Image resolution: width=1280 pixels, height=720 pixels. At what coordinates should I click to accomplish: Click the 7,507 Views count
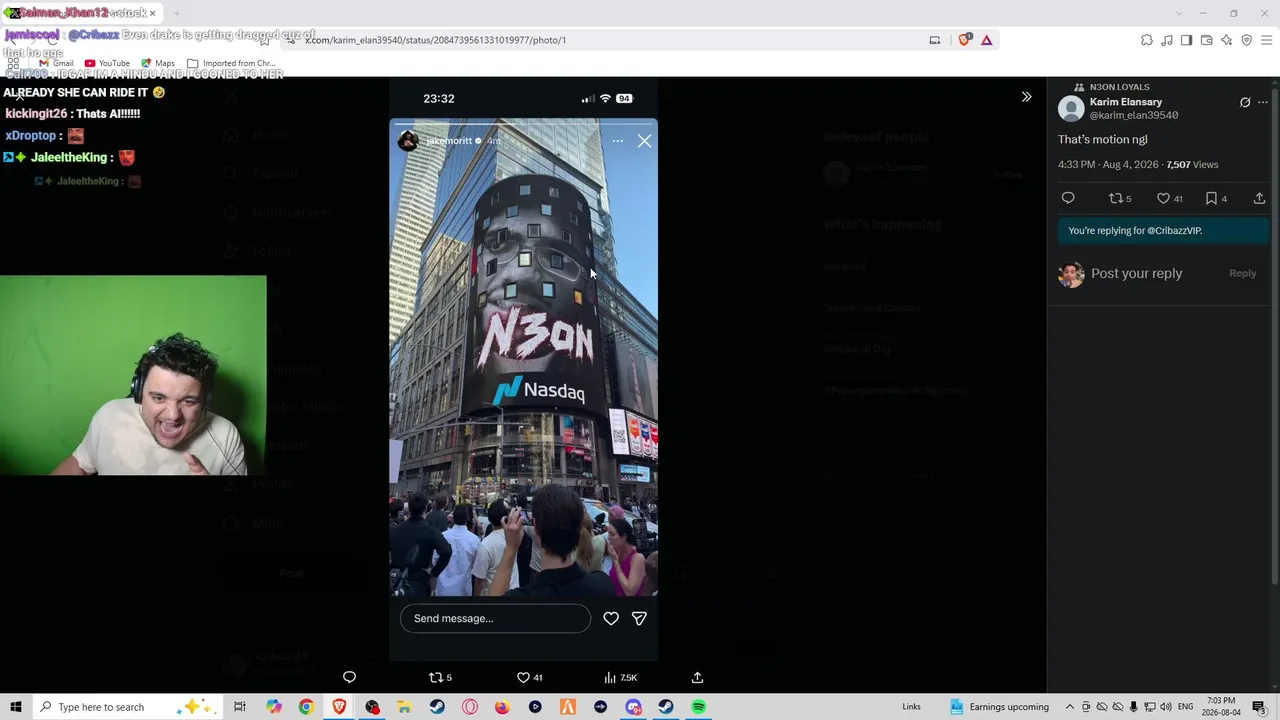pyautogui.click(x=1192, y=164)
